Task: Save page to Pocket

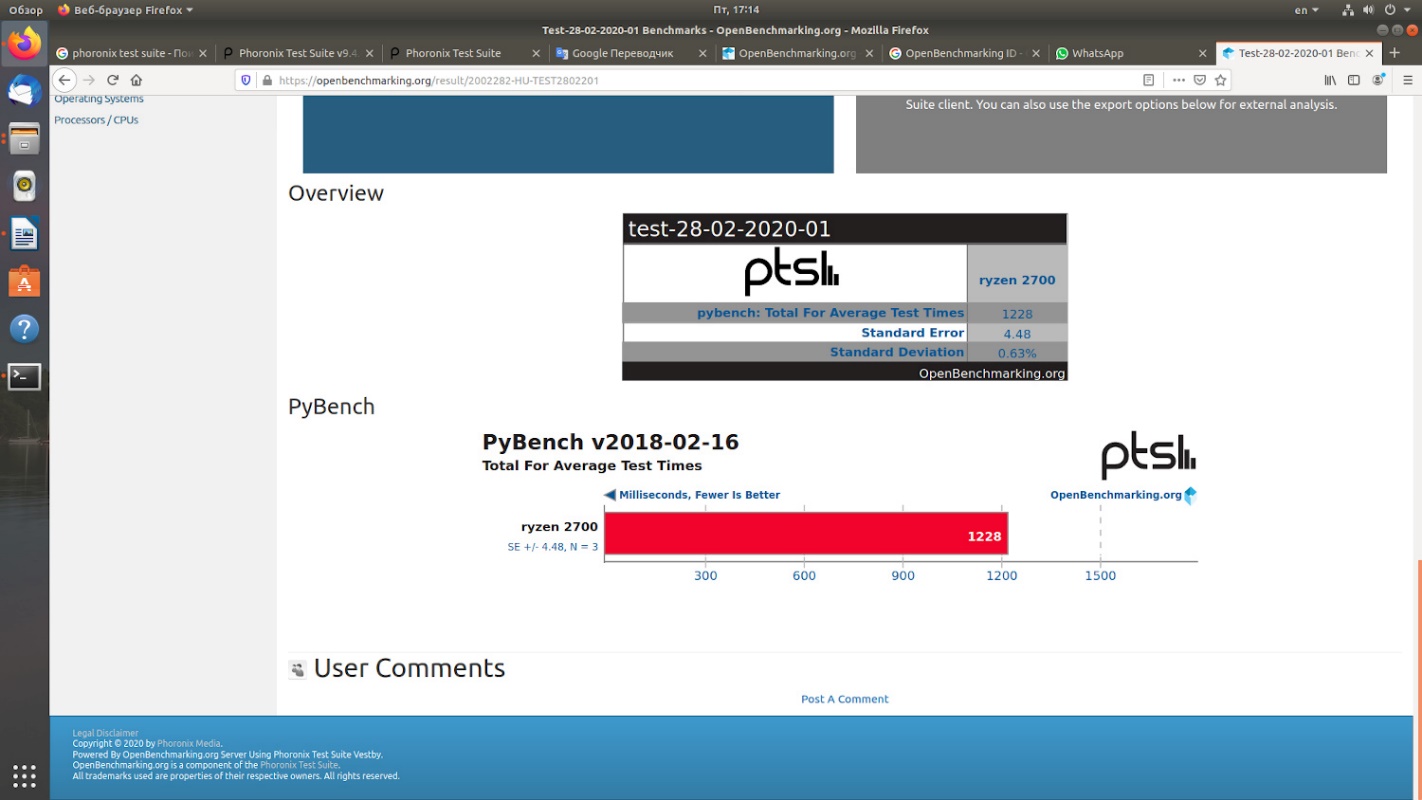Action: [x=1200, y=80]
